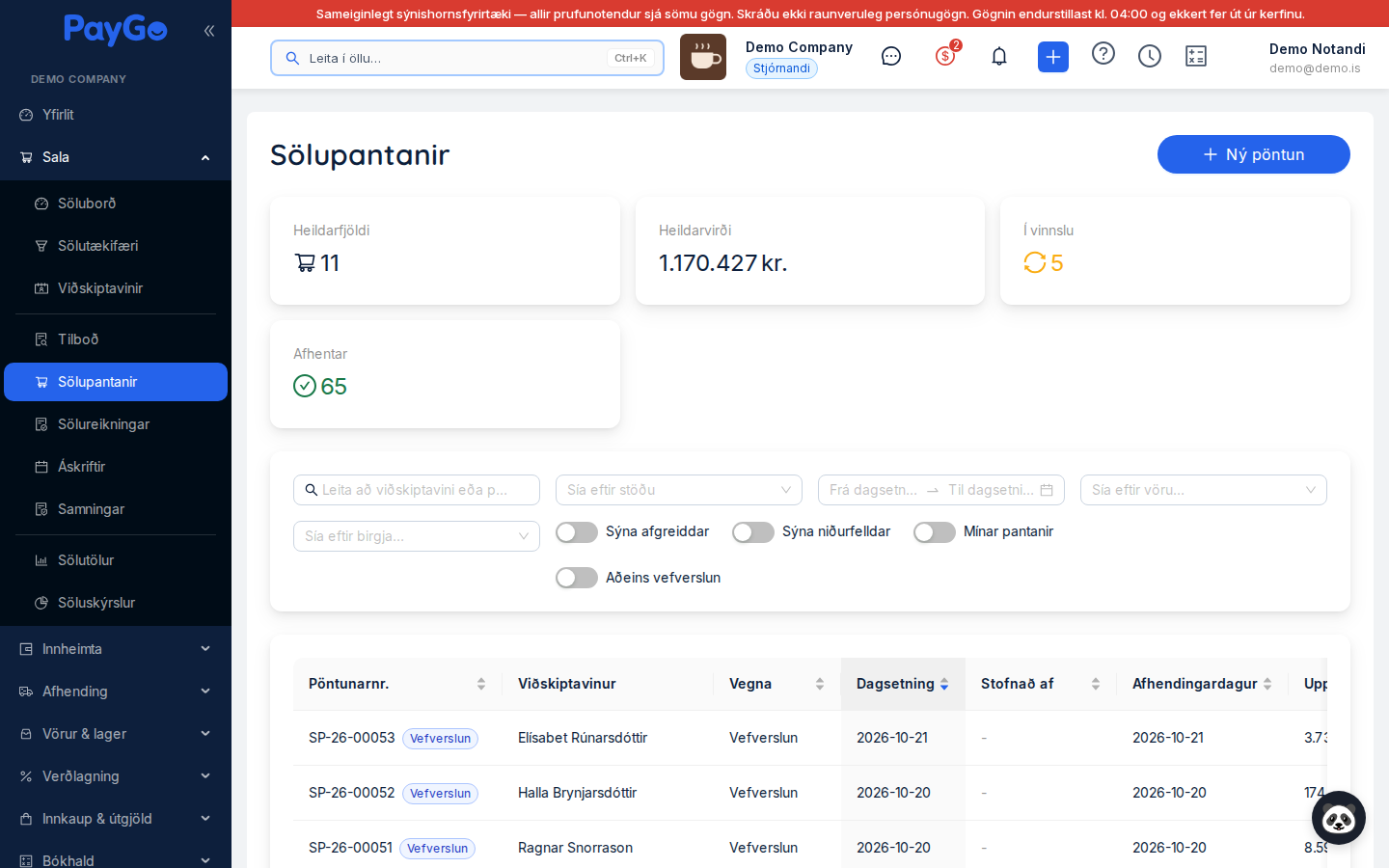Image resolution: width=1389 pixels, height=868 pixels.
Task: Go to Yfirlit in sidebar
Action: 116,115
